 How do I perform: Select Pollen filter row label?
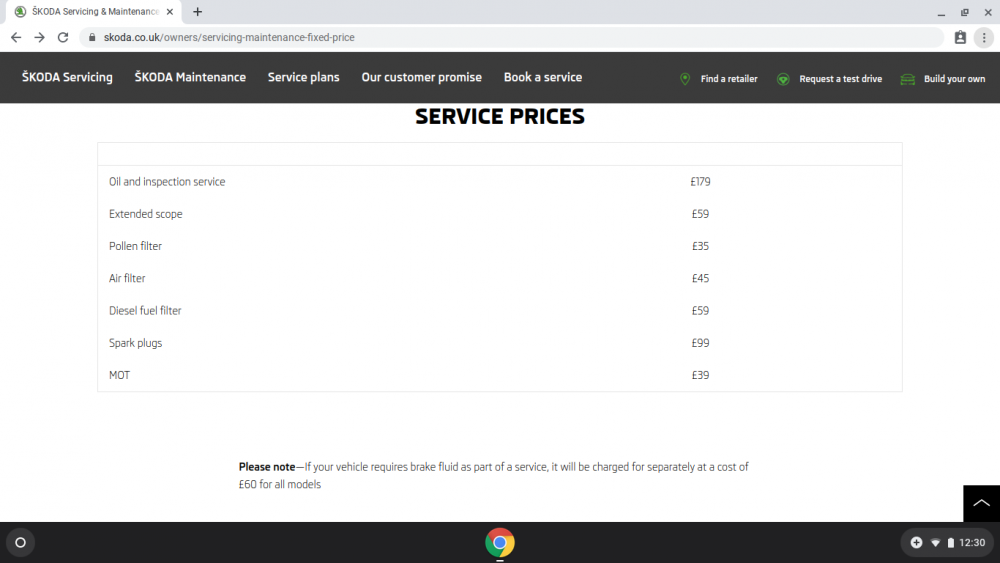point(135,246)
